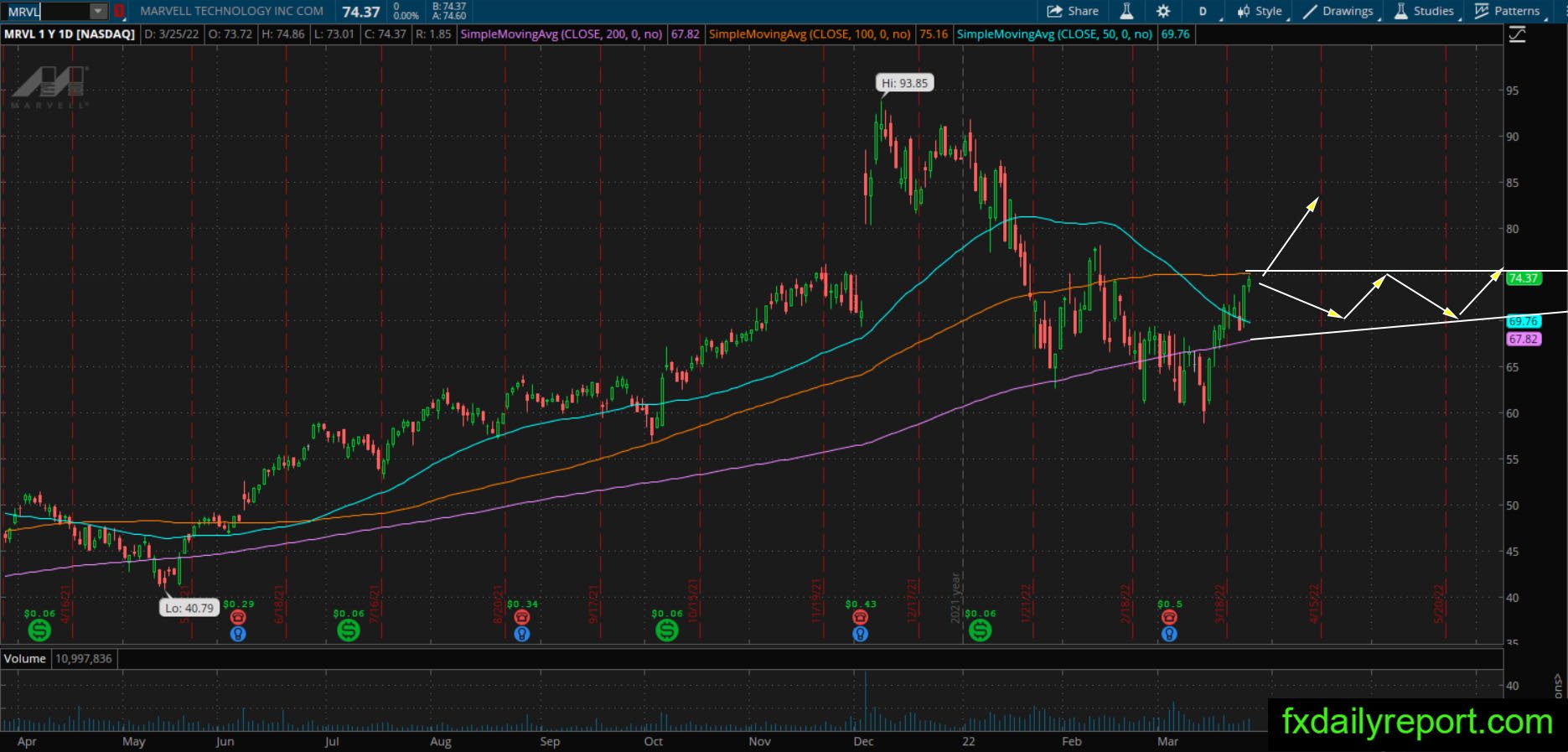The width and height of the screenshot is (1568, 752).
Task: Click the R: 1.85 range value
Action: click(432, 34)
